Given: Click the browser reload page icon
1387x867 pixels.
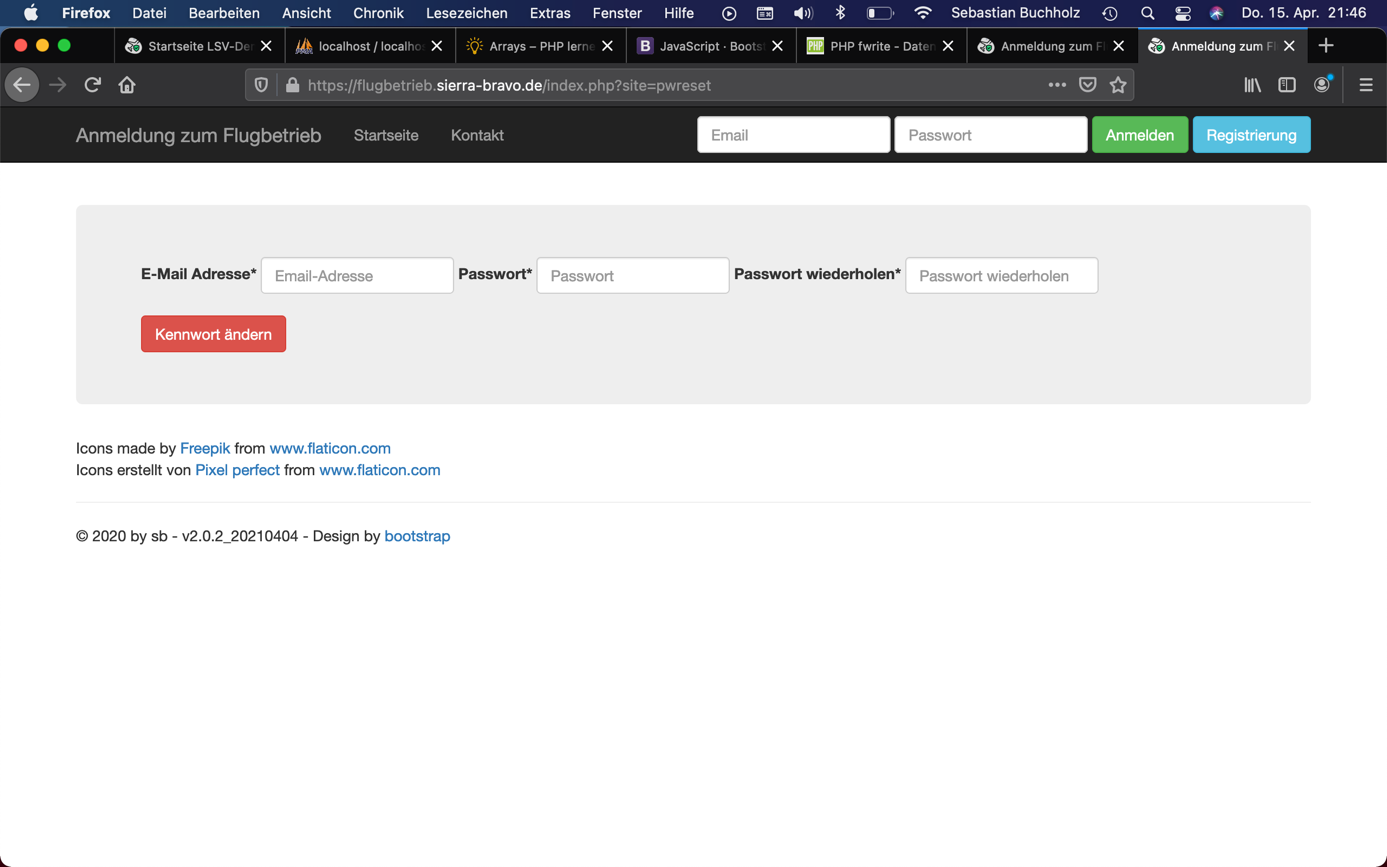Looking at the screenshot, I should (93, 85).
